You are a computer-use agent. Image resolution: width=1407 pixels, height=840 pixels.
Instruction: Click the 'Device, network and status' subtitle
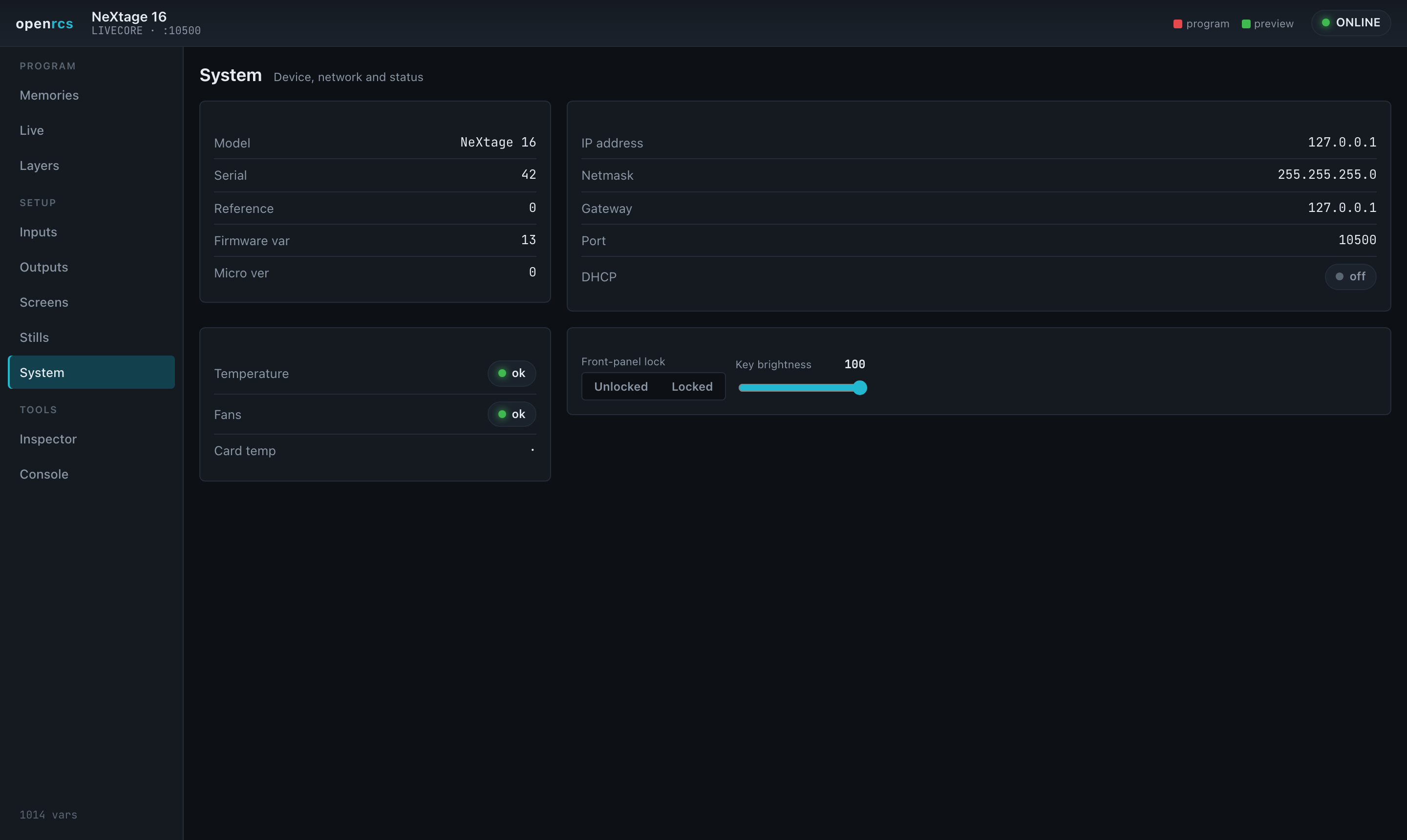348,77
